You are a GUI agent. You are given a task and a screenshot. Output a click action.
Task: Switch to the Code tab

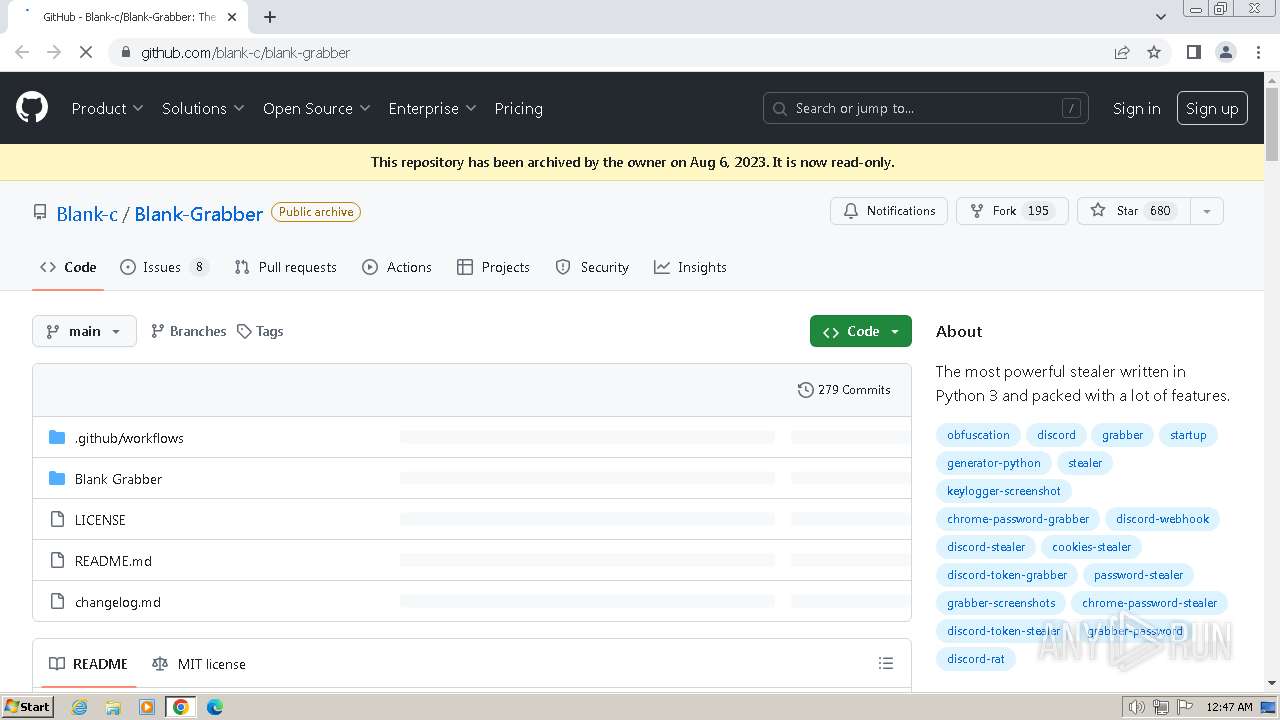pyautogui.click(x=68, y=267)
